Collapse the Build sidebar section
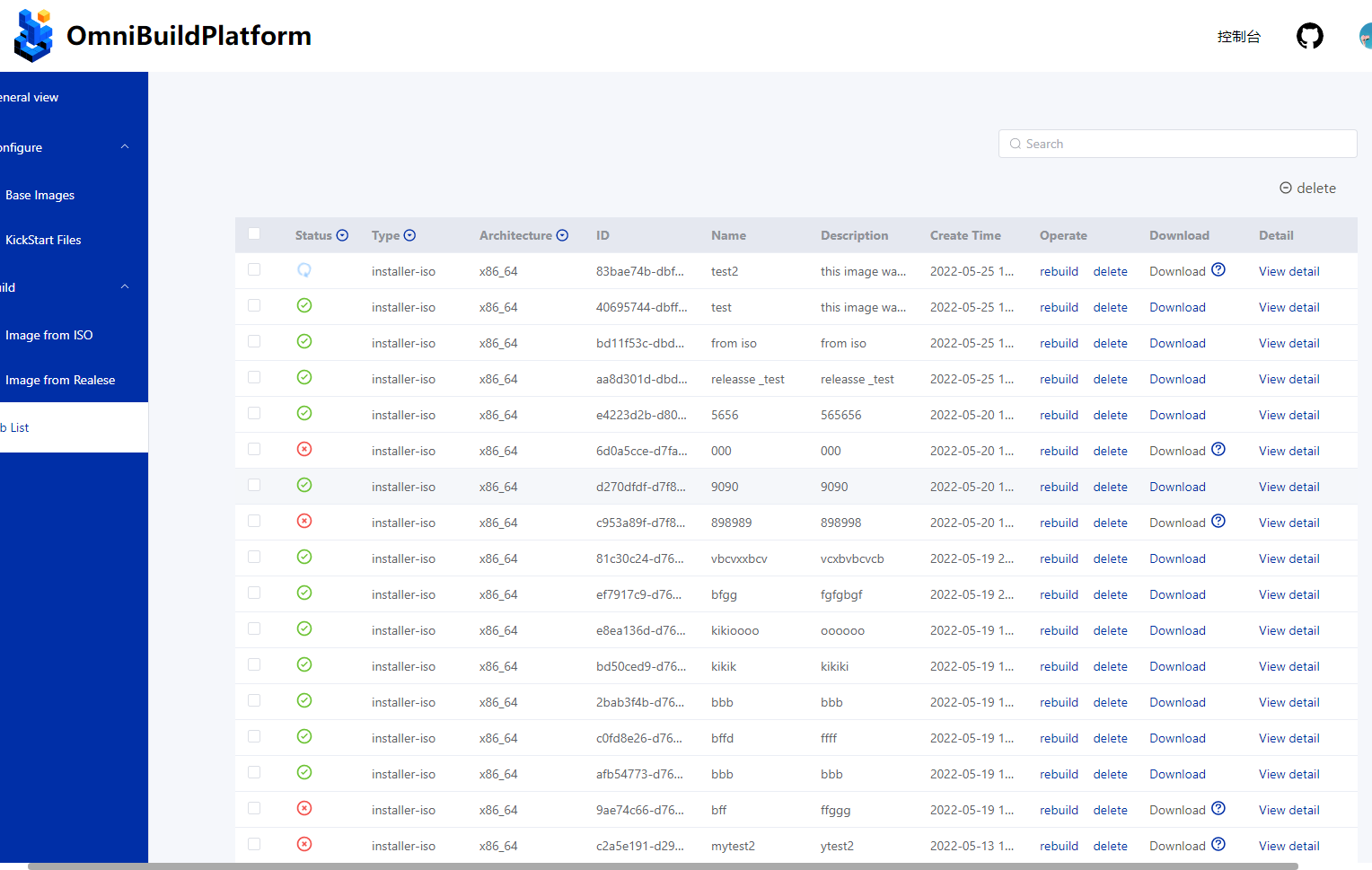 [x=125, y=287]
